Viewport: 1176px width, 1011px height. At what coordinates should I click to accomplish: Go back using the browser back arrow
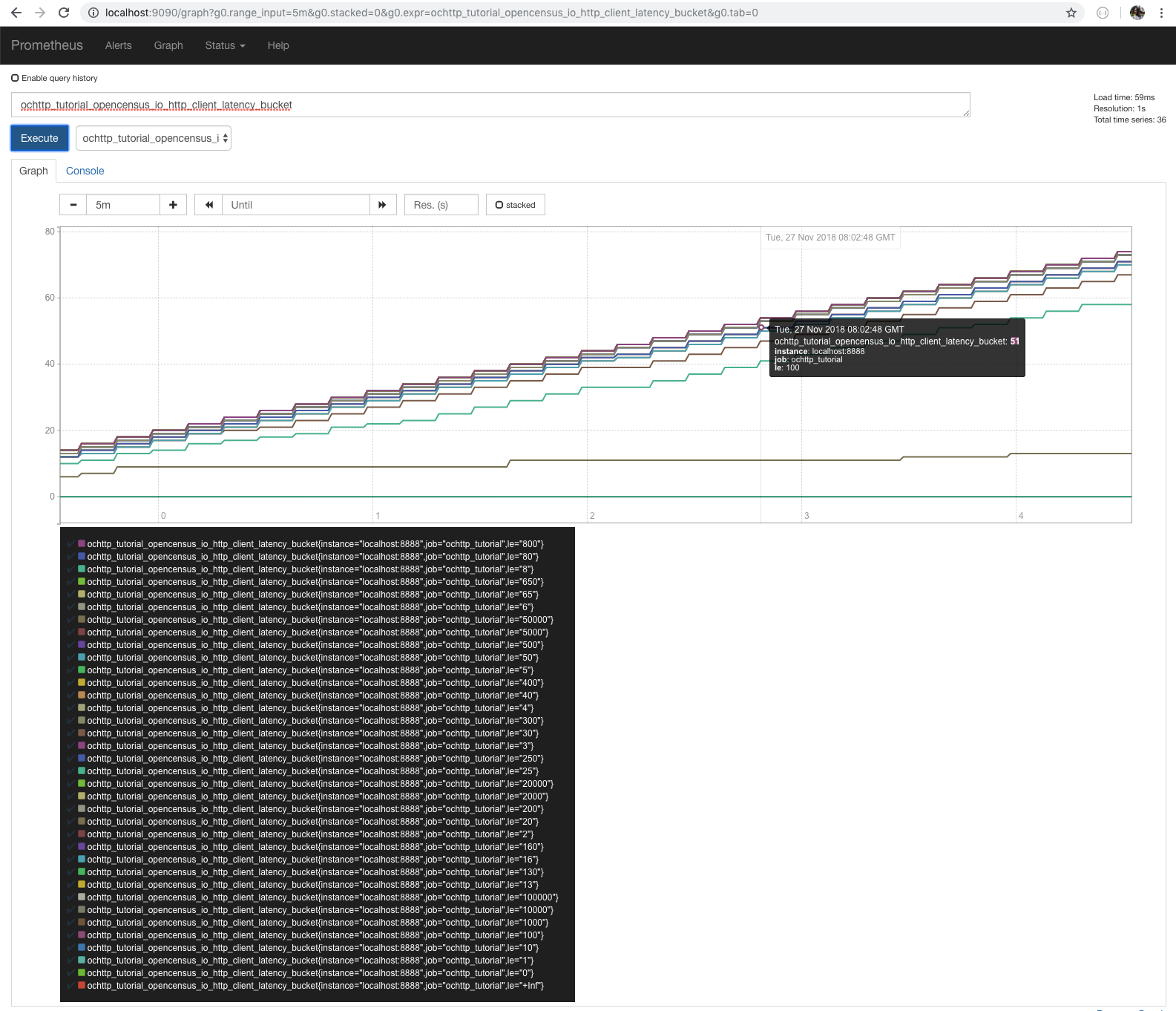point(16,13)
